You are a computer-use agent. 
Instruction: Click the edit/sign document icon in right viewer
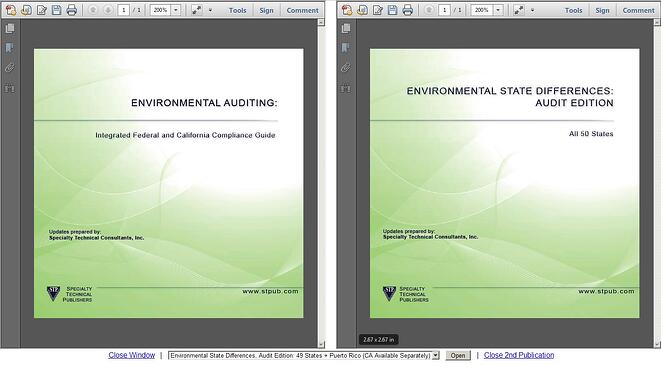377,10
